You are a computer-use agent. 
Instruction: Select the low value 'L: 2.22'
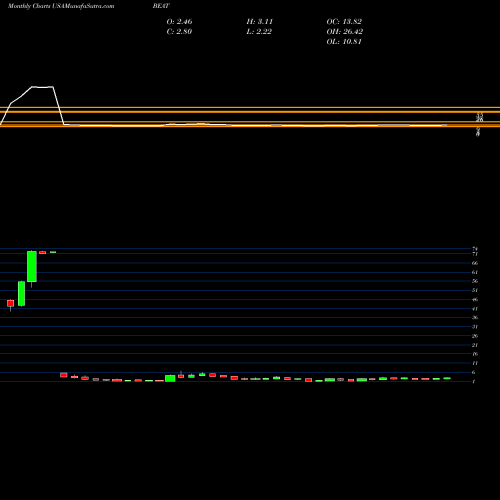coord(259,32)
